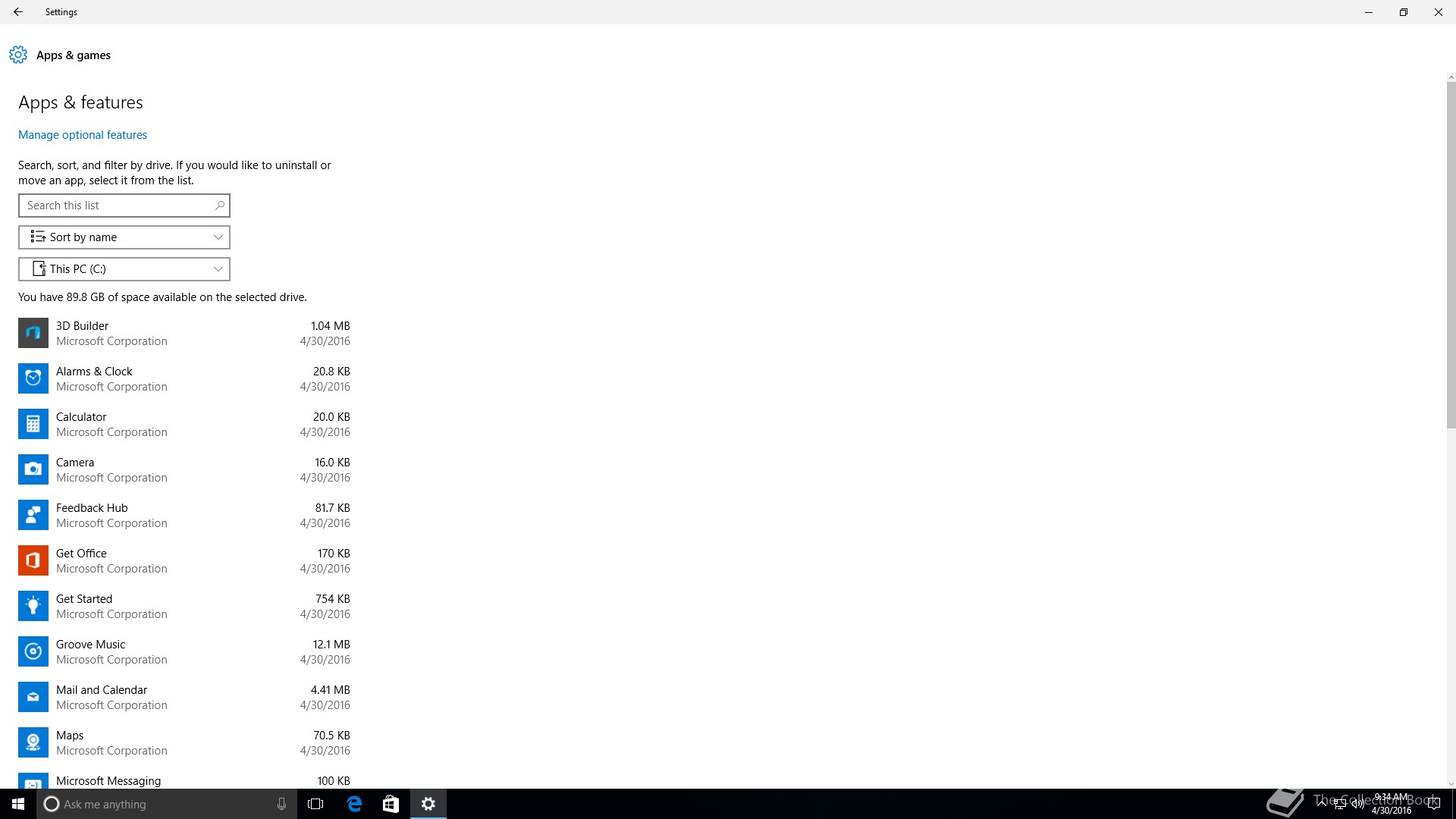
Task: Click the 70.5 KB size value
Action: pyautogui.click(x=331, y=736)
